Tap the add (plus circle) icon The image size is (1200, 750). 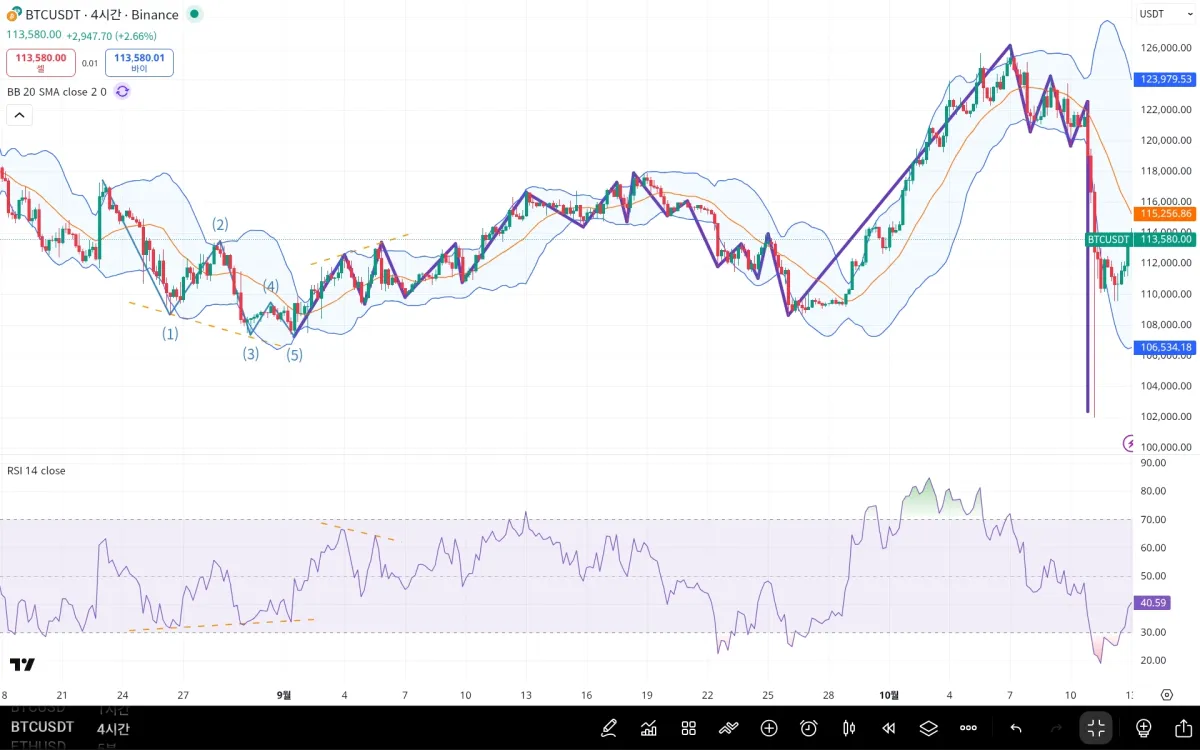769,728
